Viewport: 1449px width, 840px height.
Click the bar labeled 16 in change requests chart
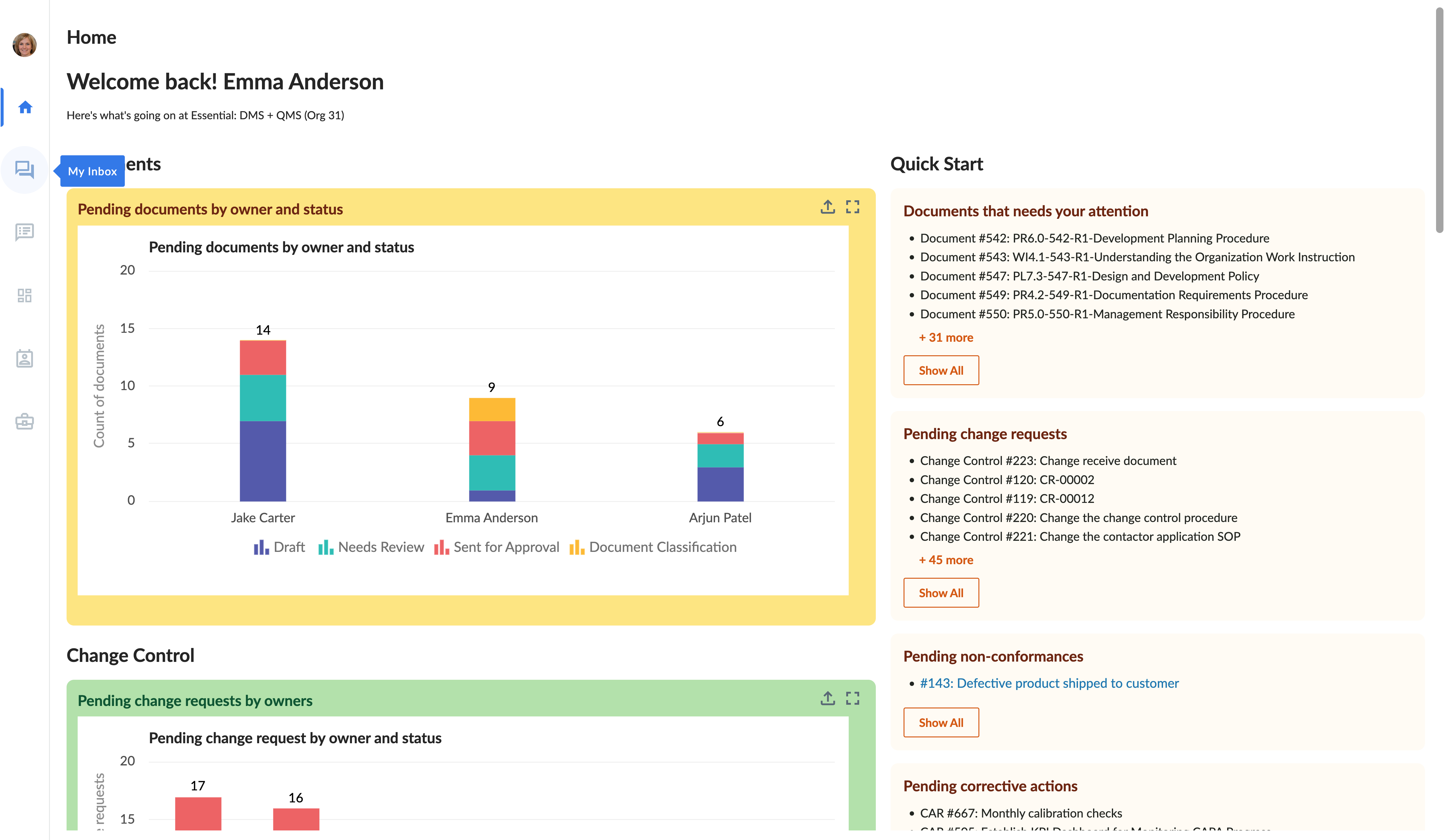tap(296, 819)
